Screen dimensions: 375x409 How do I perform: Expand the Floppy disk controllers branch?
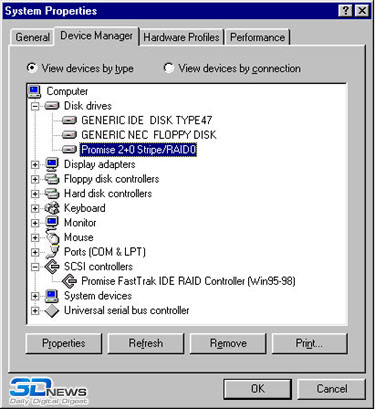35,179
